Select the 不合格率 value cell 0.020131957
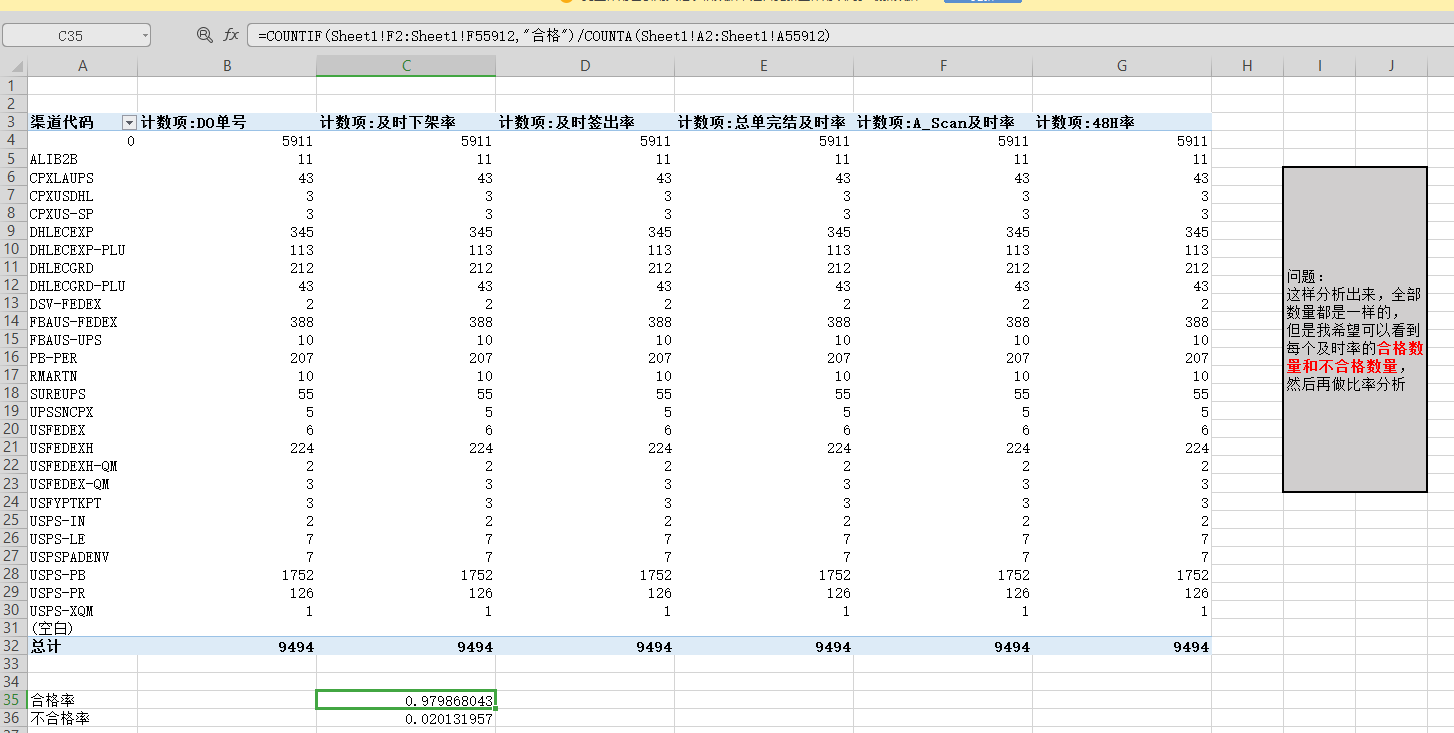Viewport: 1454px width, 733px height. (x=406, y=719)
